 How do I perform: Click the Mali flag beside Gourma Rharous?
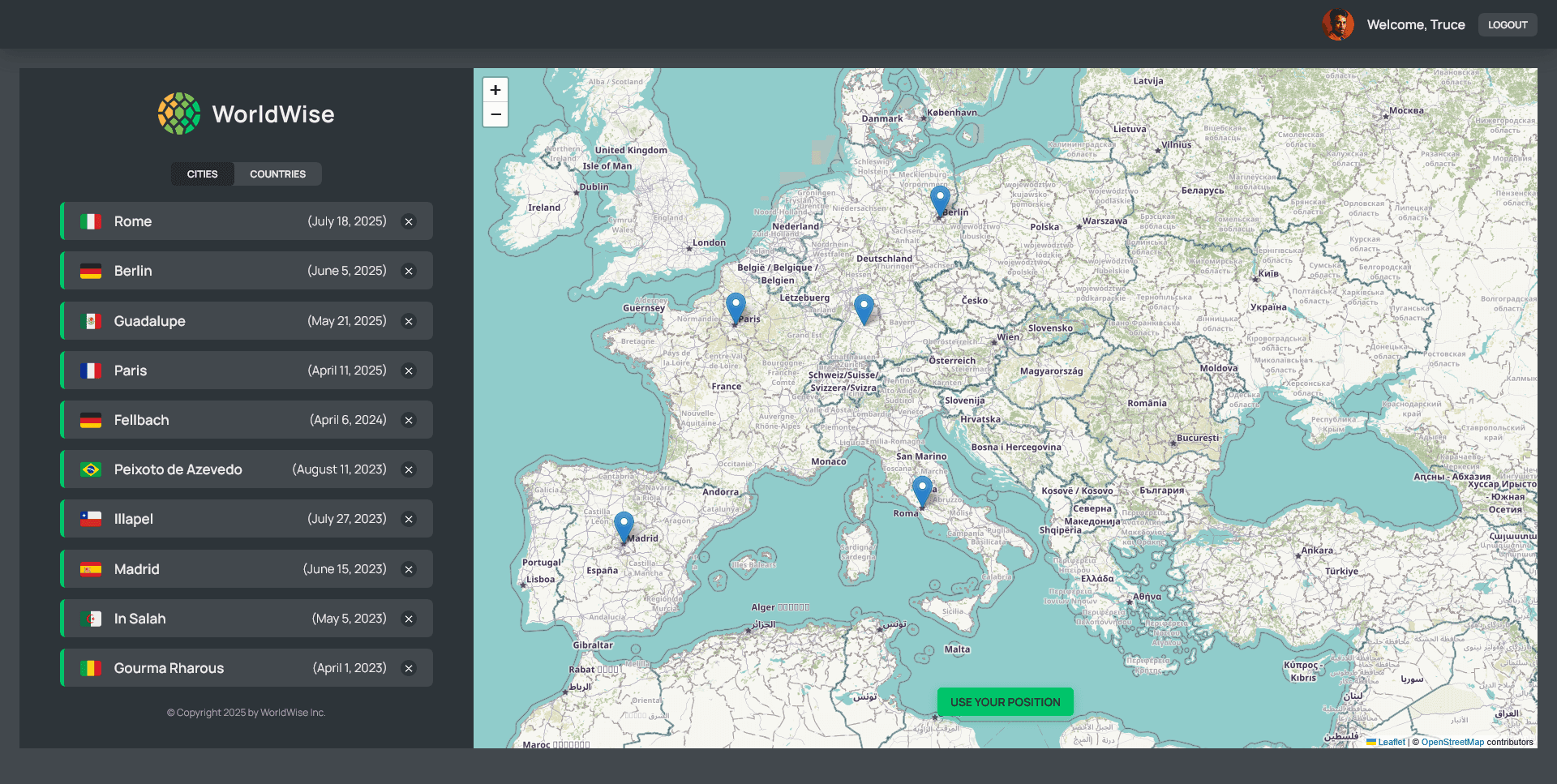point(92,667)
